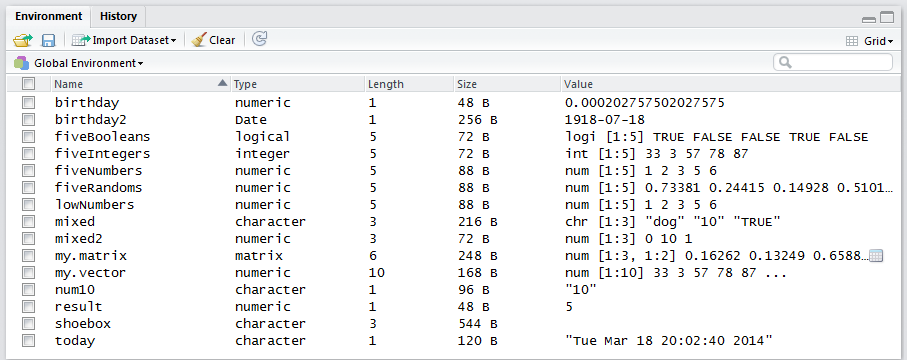Click the Import Dataset table icon
907x360 pixels.
tap(81, 40)
